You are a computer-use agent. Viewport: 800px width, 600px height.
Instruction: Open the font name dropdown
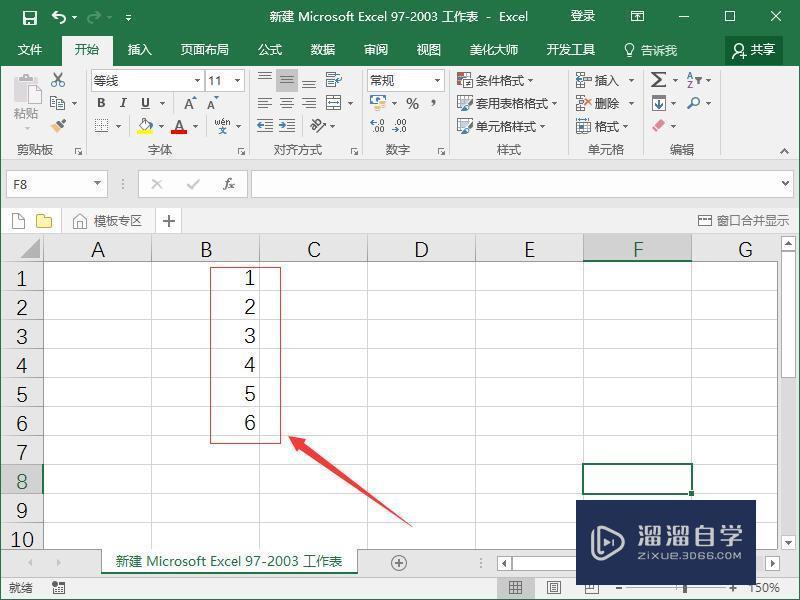[198, 80]
